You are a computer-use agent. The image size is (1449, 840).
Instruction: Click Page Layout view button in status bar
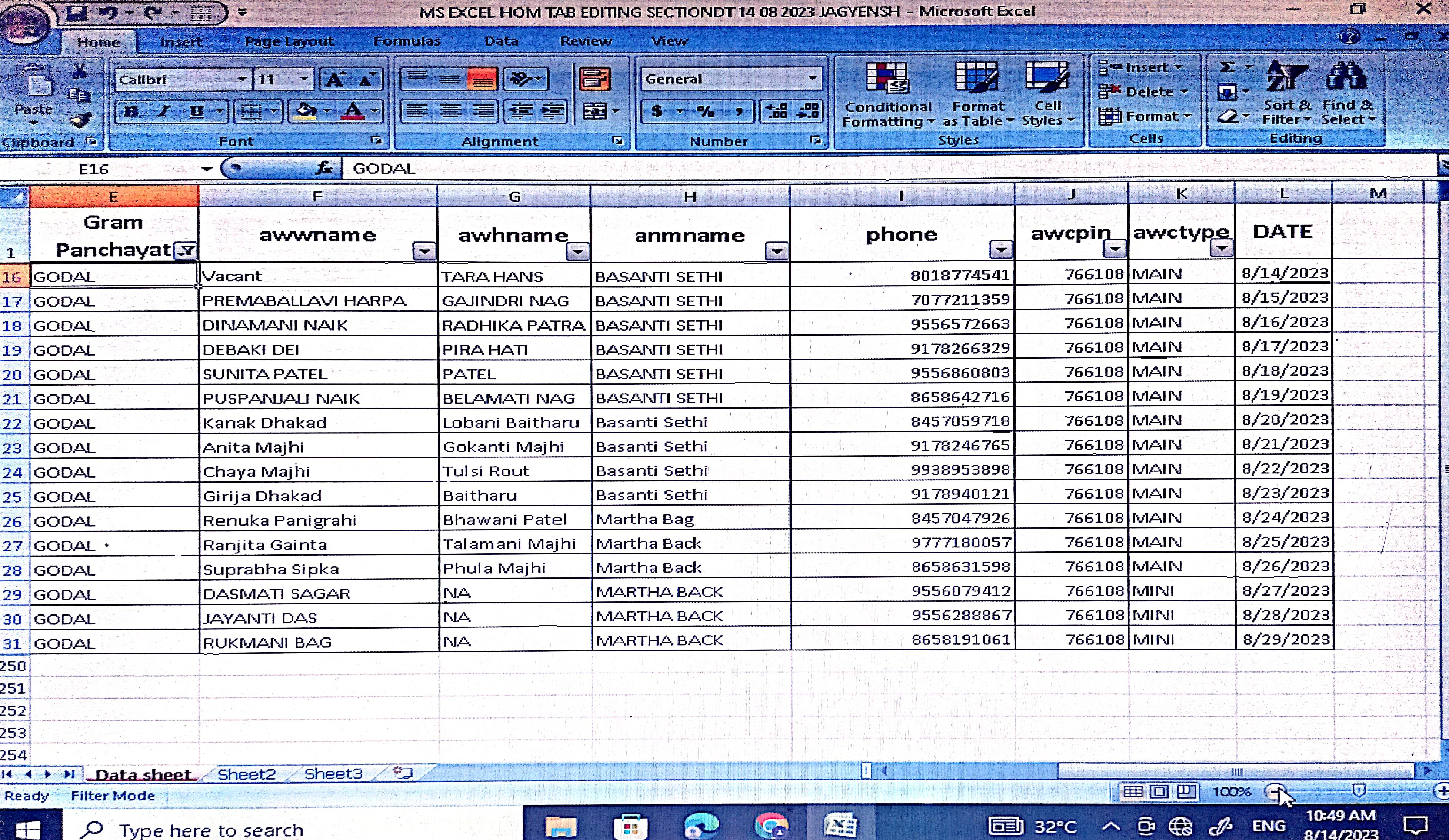1159,792
